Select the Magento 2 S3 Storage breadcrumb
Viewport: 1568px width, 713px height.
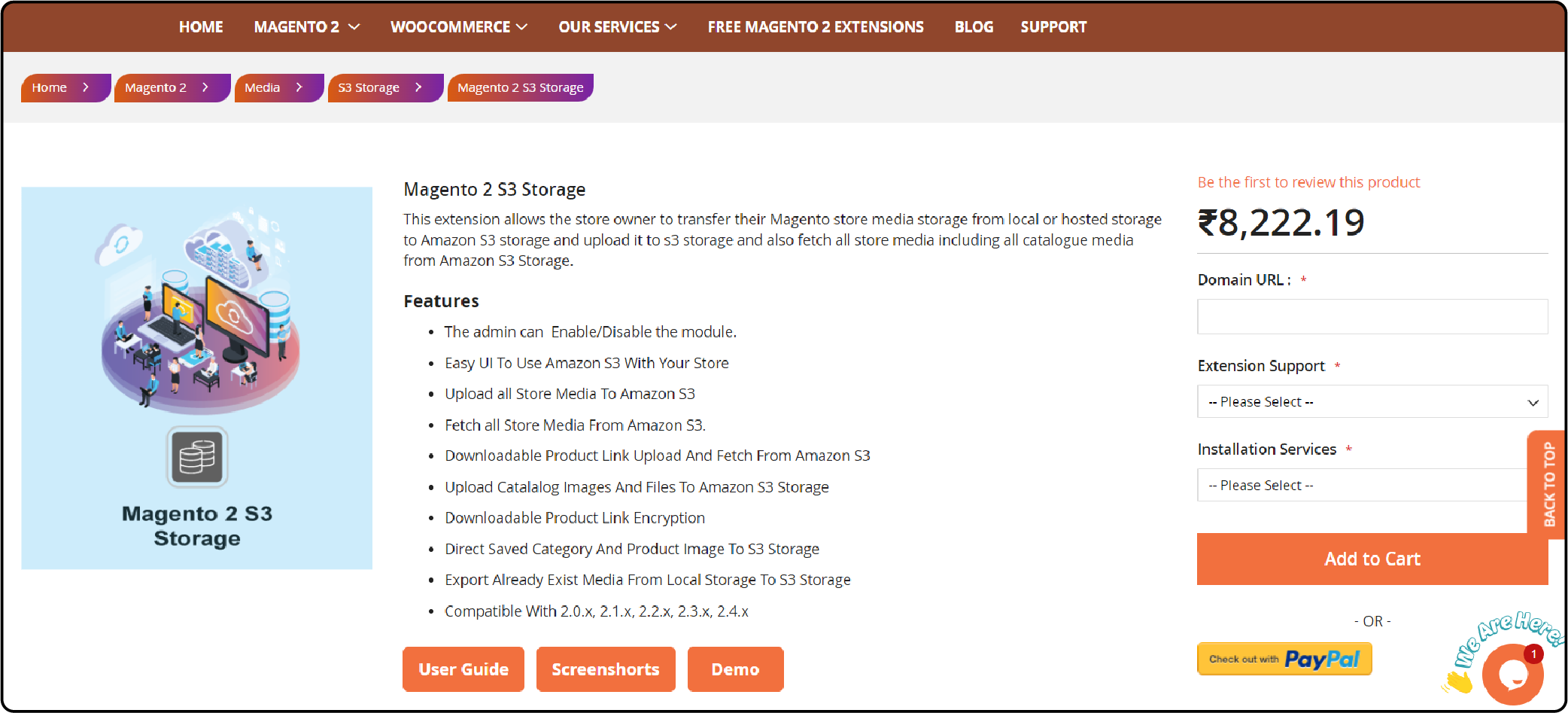tap(521, 87)
